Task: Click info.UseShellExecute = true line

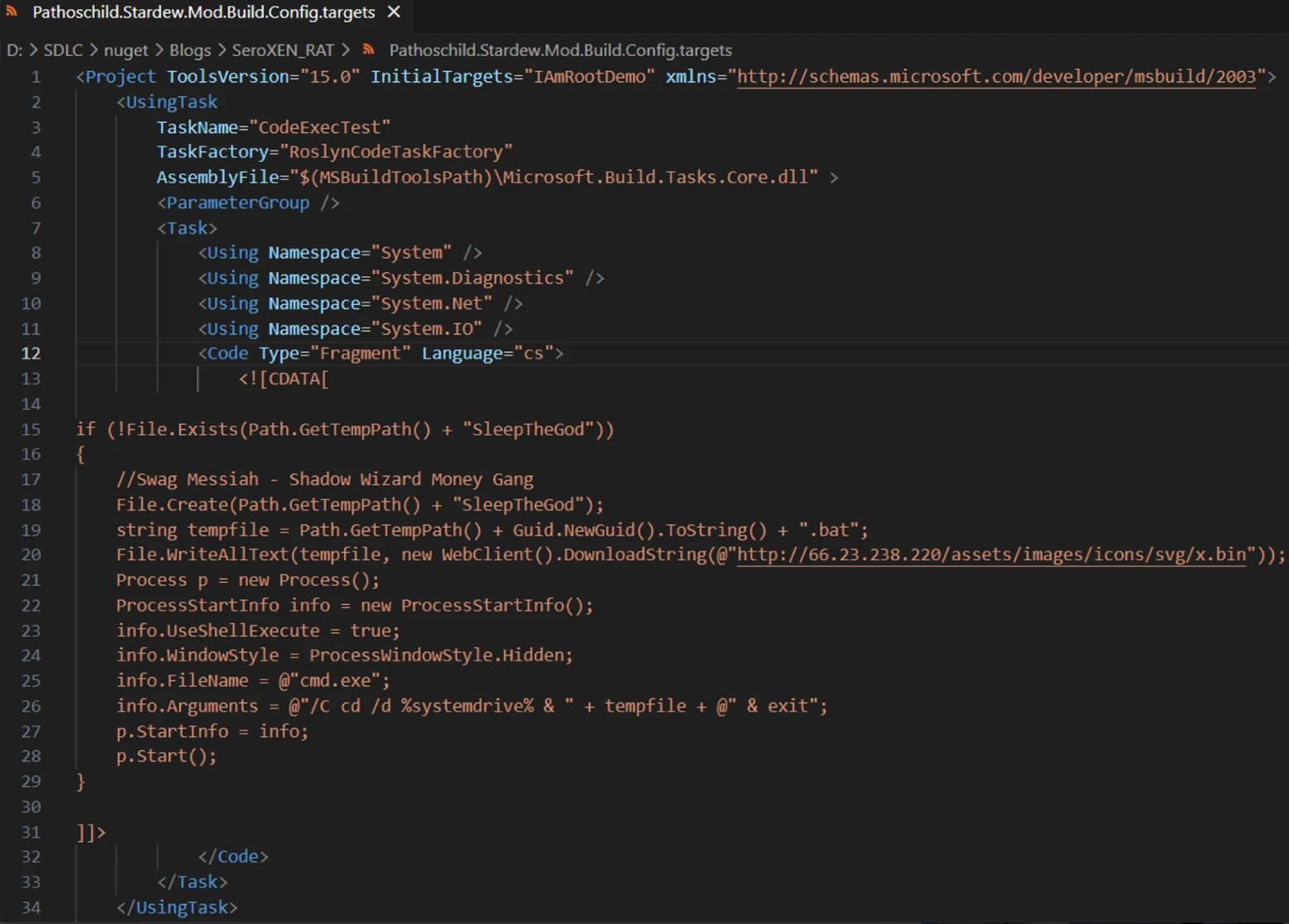Action: point(258,631)
